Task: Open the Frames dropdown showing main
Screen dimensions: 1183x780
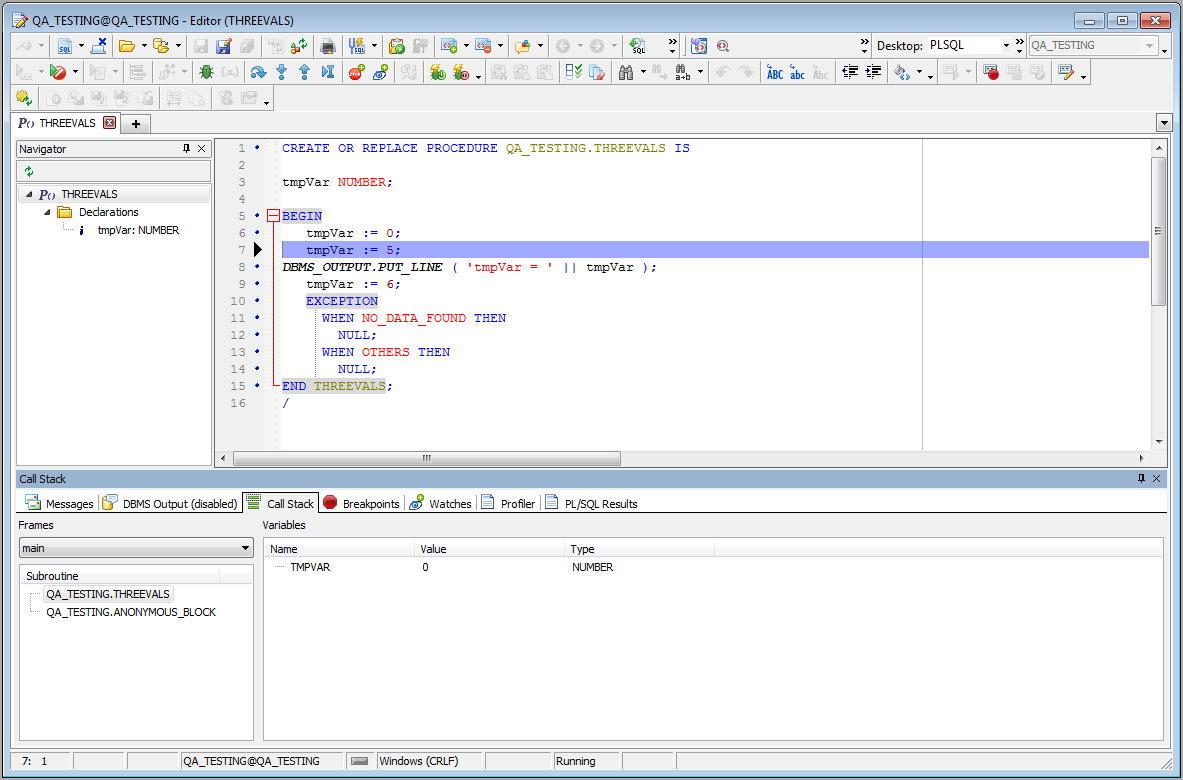Action: click(247, 548)
